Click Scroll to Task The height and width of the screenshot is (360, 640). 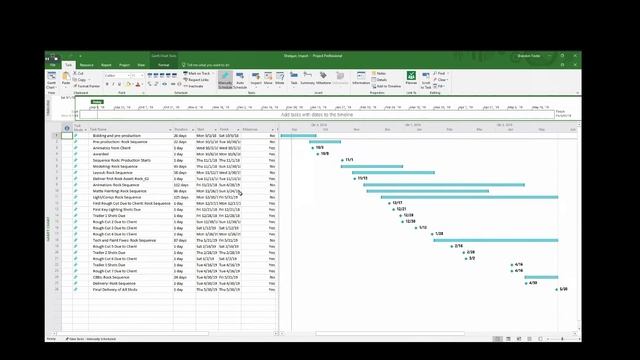[x=426, y=80]
